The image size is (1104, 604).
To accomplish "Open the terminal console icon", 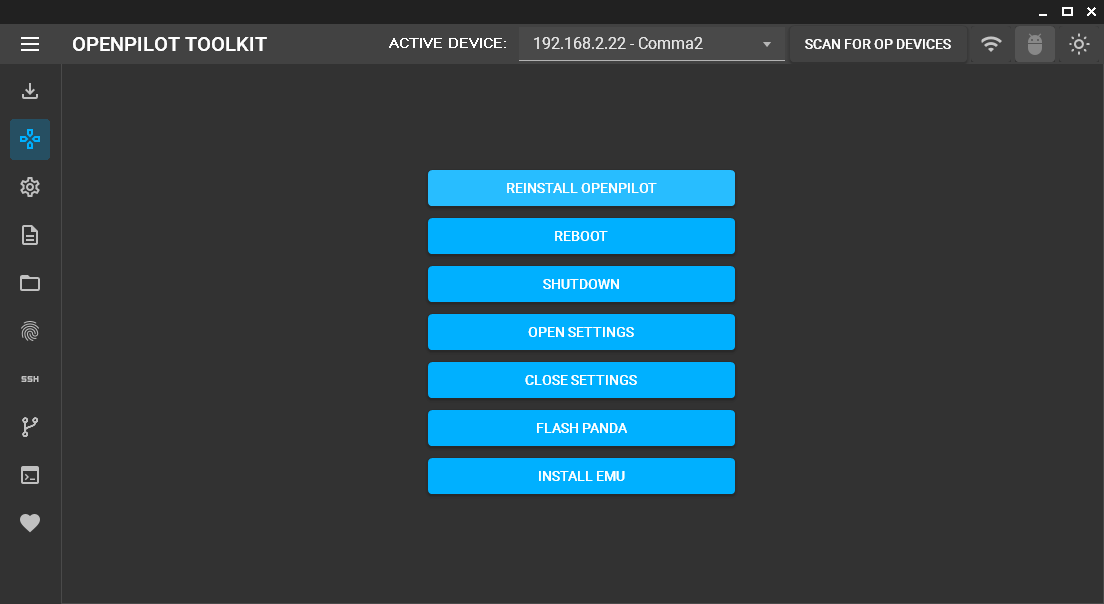I will tap(30, 475).
